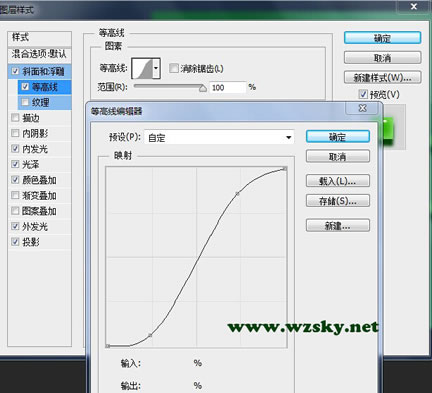Click the 载入 load button

pyautogui.click(x=338, y=181)
